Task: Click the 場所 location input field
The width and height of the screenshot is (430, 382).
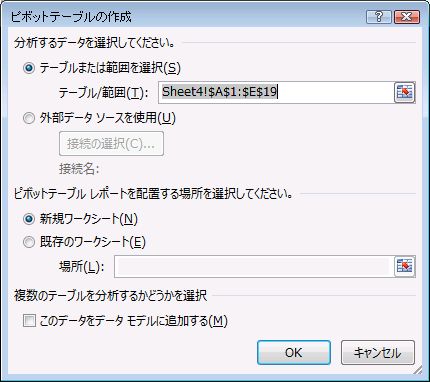Action: click(254, 266)
